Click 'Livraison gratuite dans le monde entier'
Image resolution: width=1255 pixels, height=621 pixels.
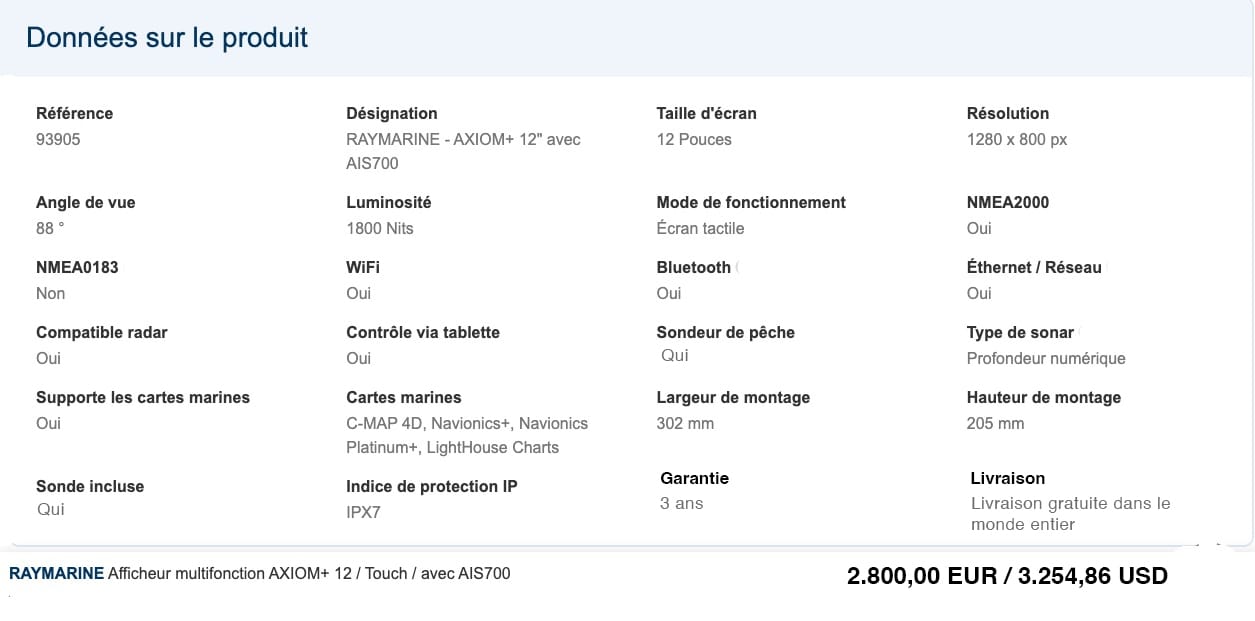(x=1070, y=514)
